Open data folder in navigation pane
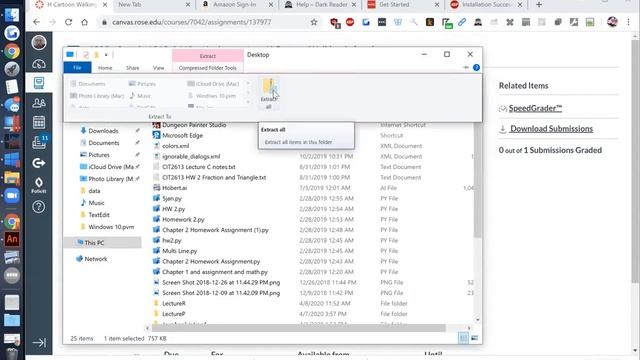This screenshot has width=640, height=360. click(94, 191)
